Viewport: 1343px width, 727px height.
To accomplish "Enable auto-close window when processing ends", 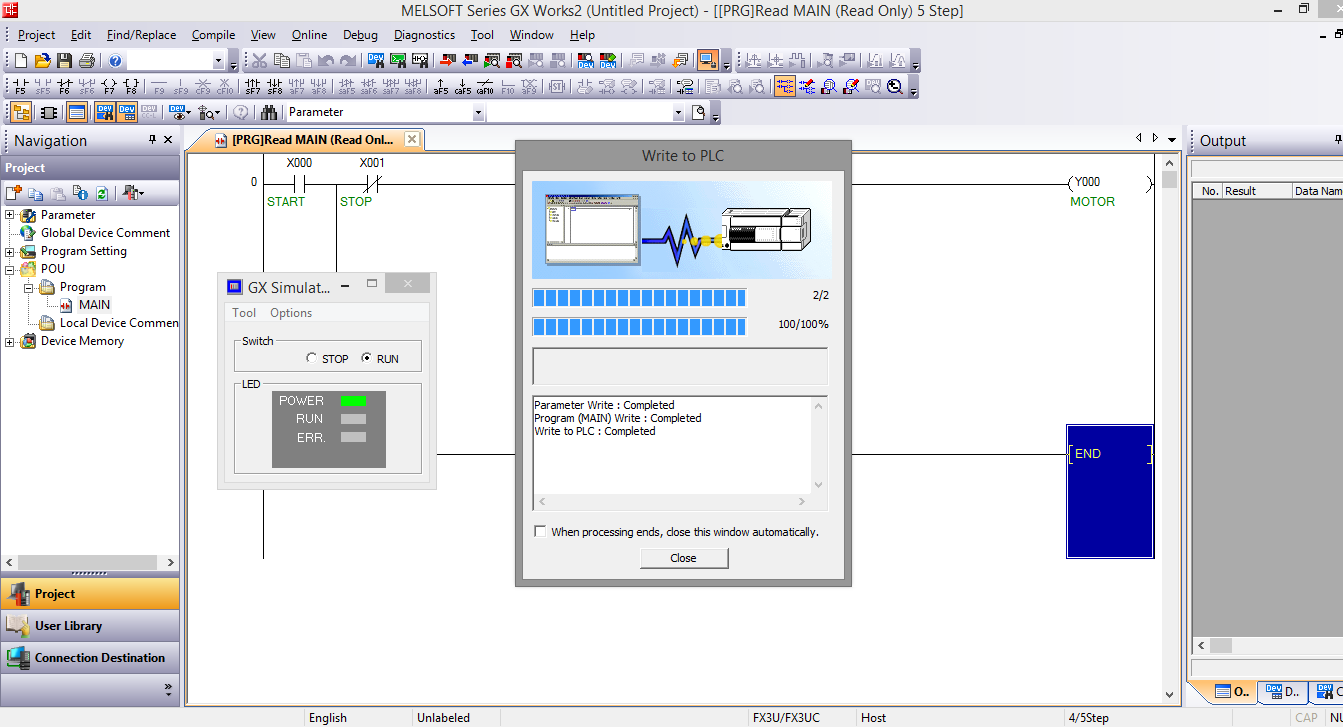I will 541,532.
